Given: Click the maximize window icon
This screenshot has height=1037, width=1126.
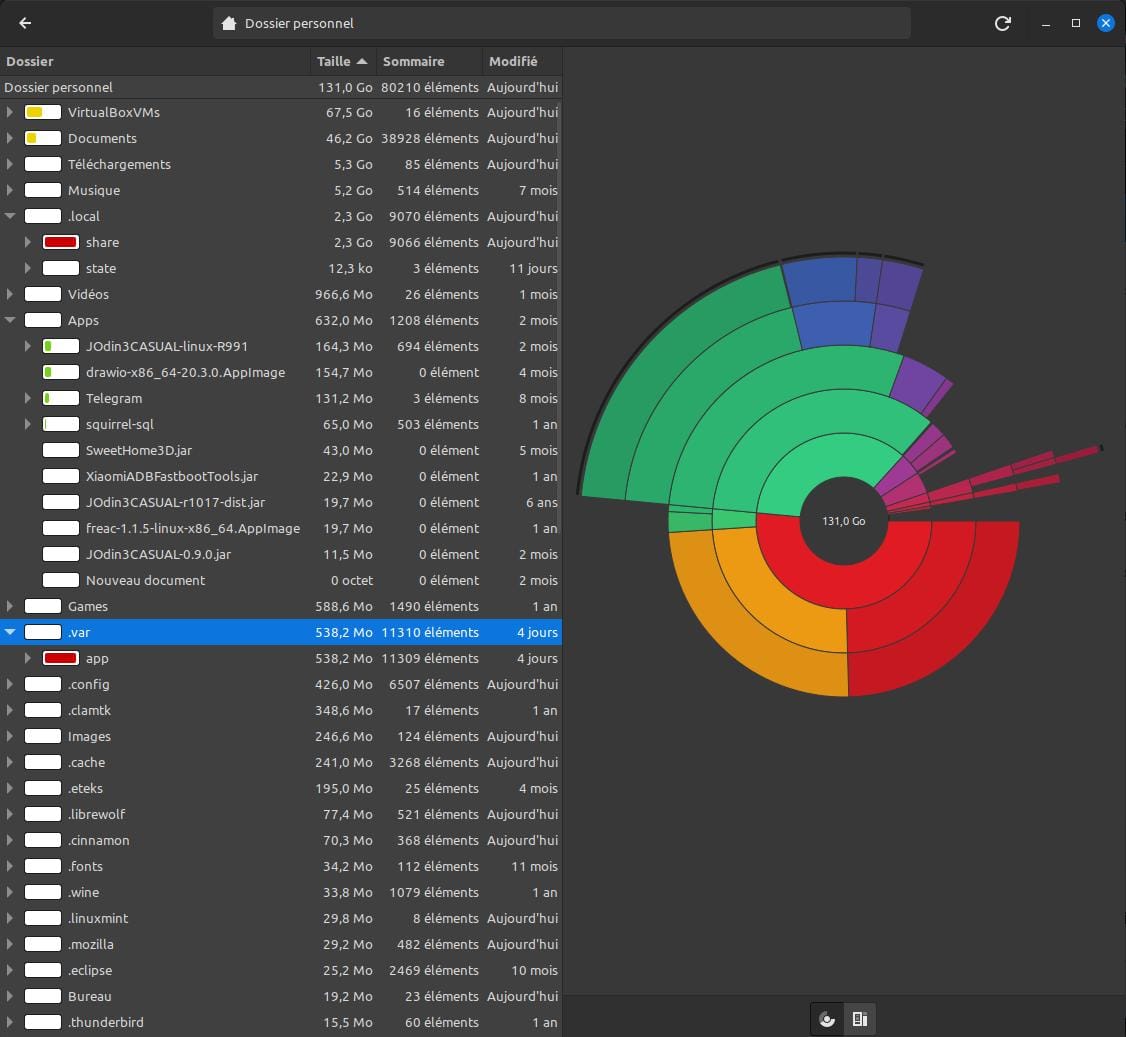Looking at the screenshot, I should 1076,23.
